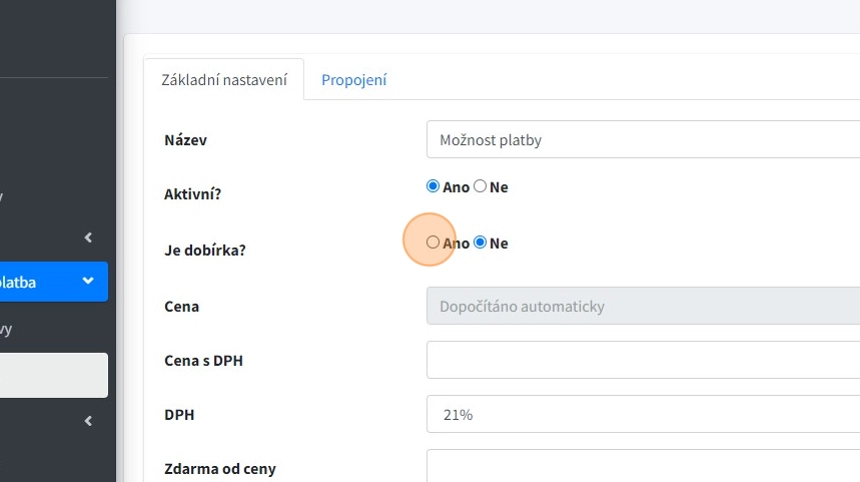Collapse the active blue sidebar menu chevron
This screenshot has width=860, height=482.
pos(88,282)
